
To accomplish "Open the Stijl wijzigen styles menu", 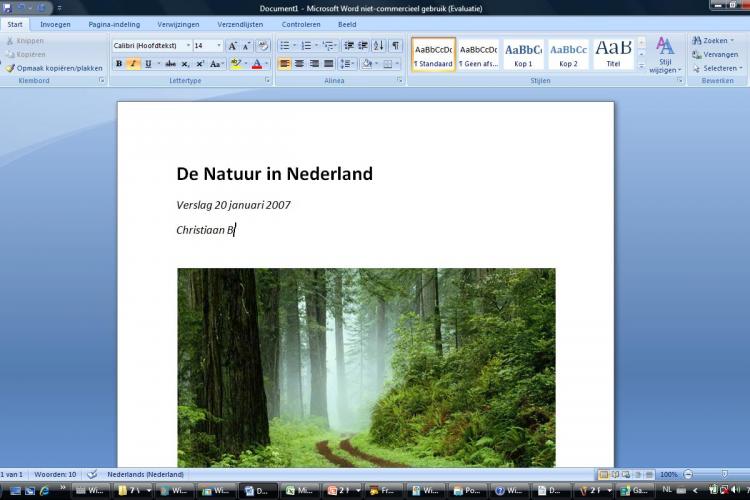I will pos(665,55).
